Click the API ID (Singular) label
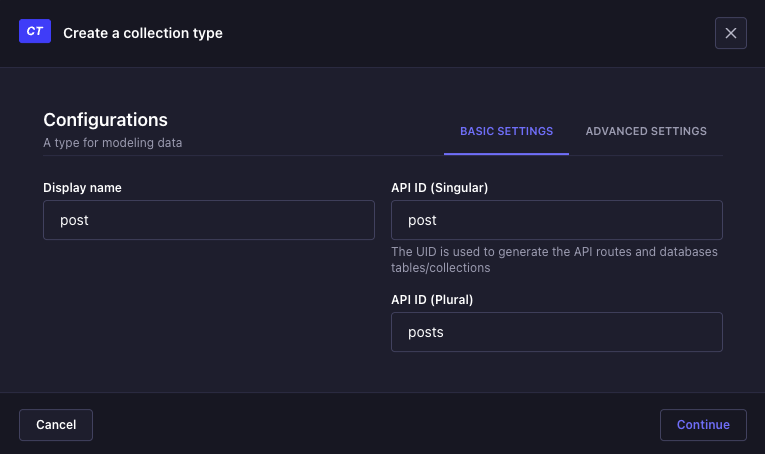 pyautogui.click(x=439, y=187)
